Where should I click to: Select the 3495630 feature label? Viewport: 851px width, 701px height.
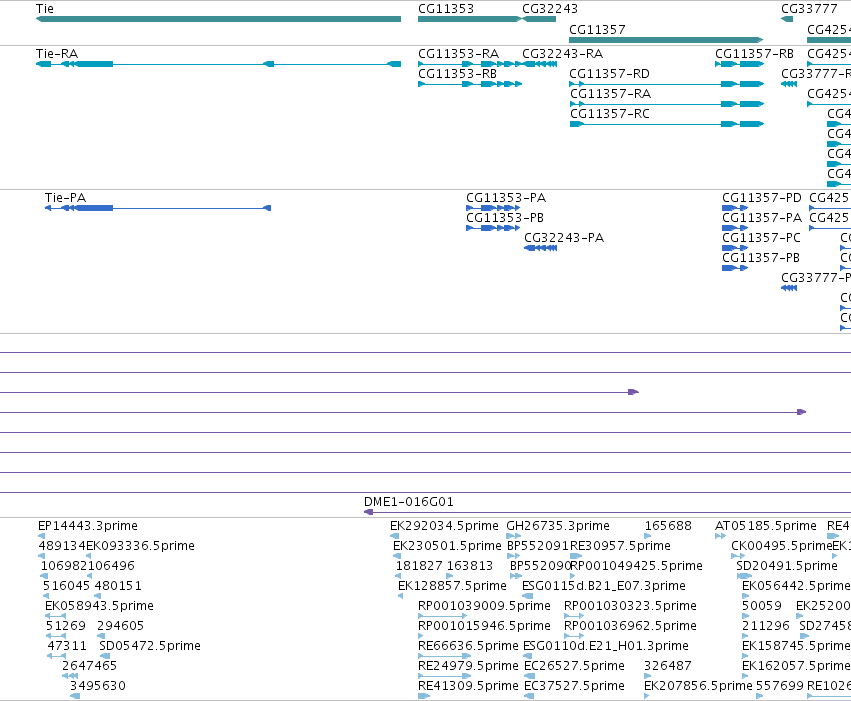[98, 686]
